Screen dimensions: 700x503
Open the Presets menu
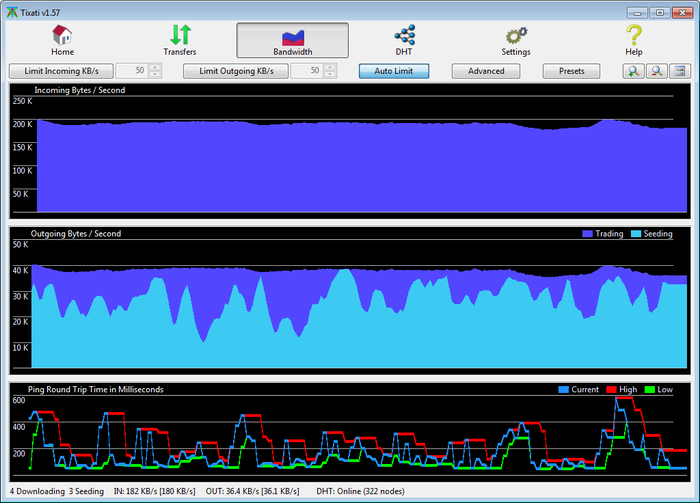click(571, 71)
